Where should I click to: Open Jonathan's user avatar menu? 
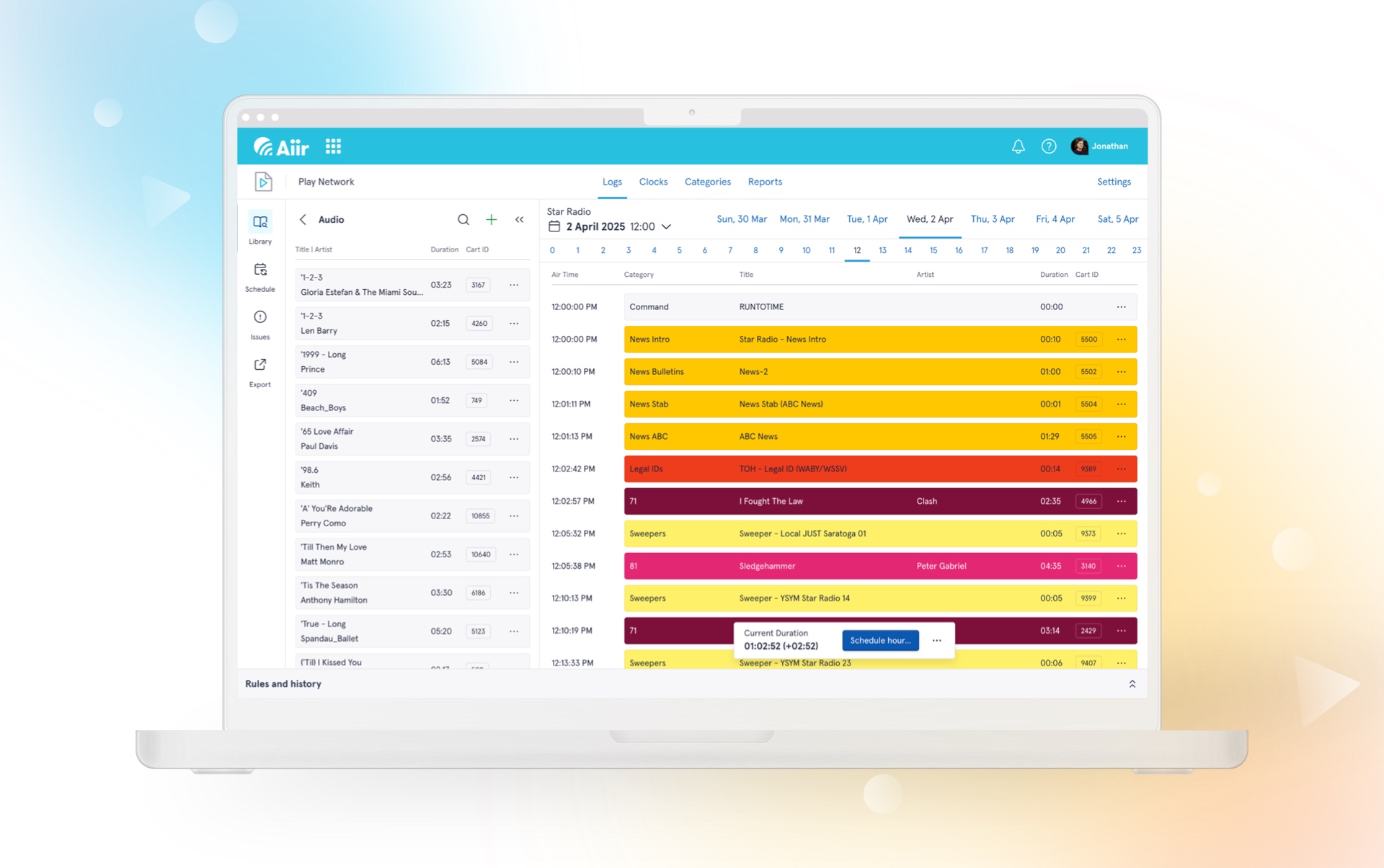[1099, 146]
